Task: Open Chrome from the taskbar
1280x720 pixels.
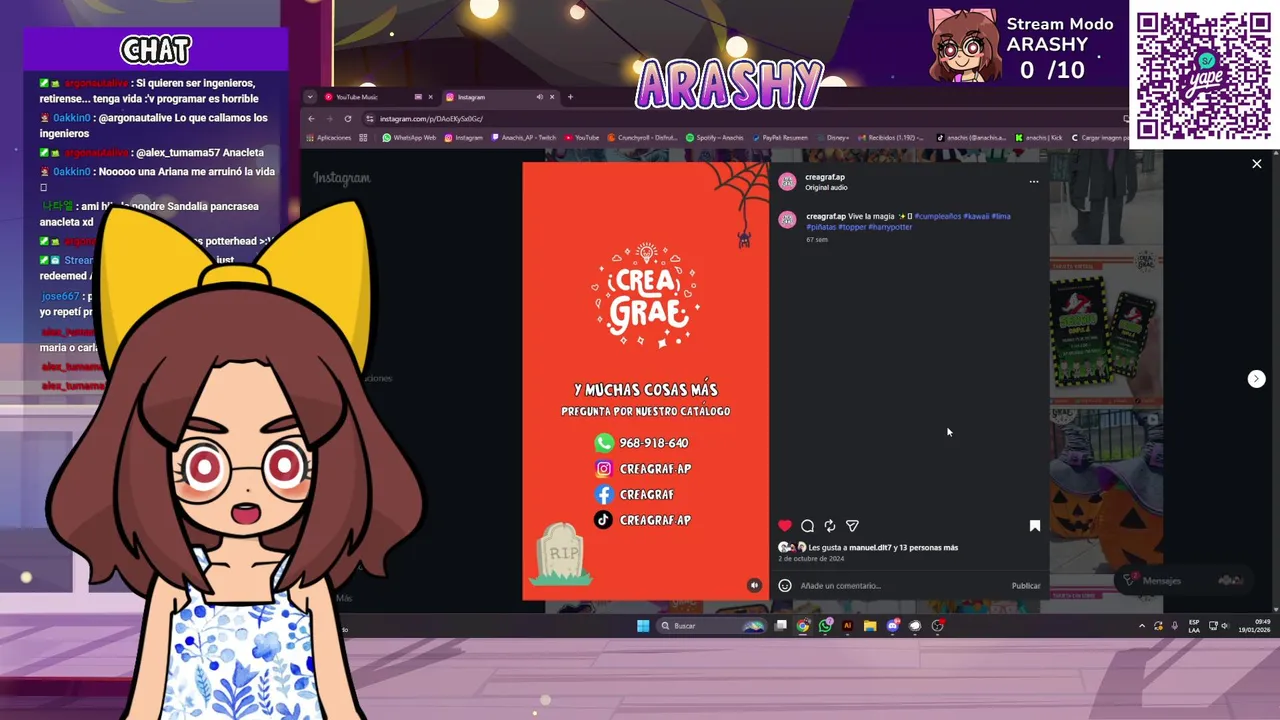Action: [x=803, y=626]
